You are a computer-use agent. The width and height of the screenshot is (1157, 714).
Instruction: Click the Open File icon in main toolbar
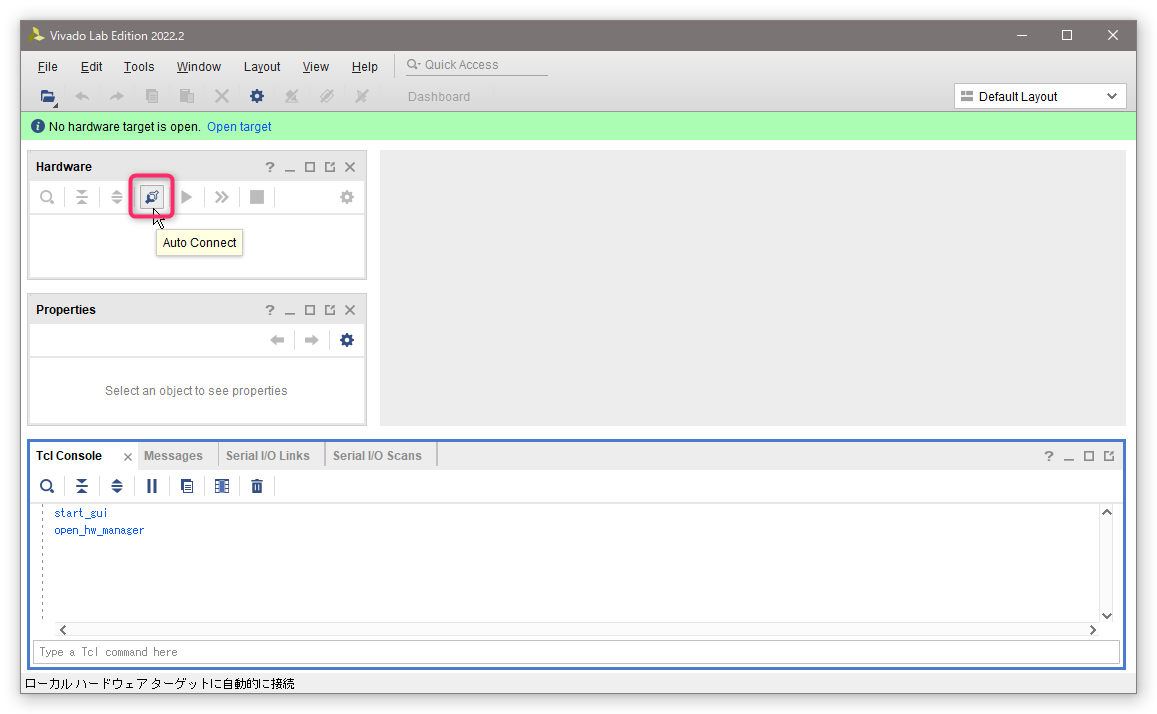(47, 97)
